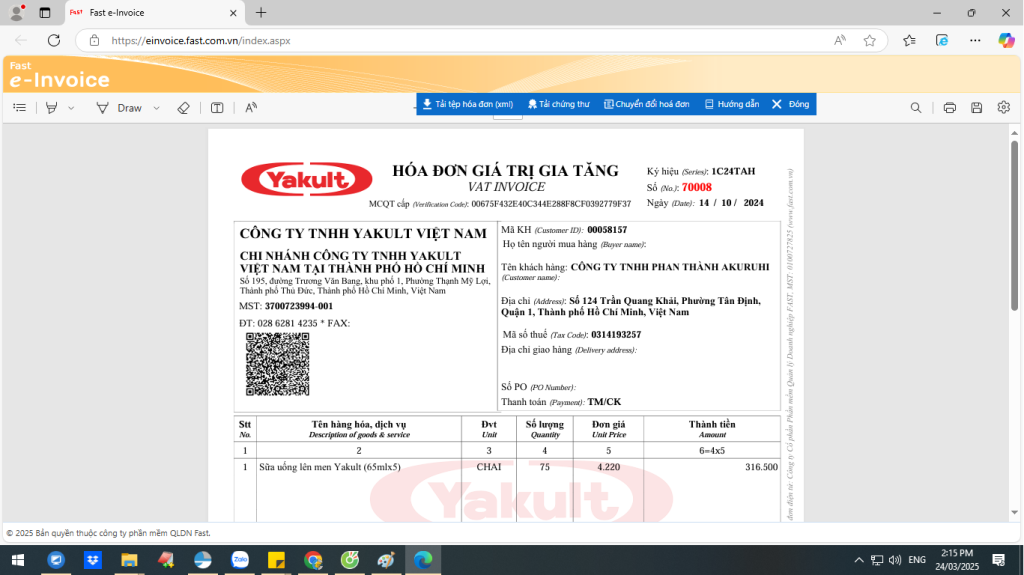
Task: Select the Fast e-Invoice tab
Action: point(153,12)
